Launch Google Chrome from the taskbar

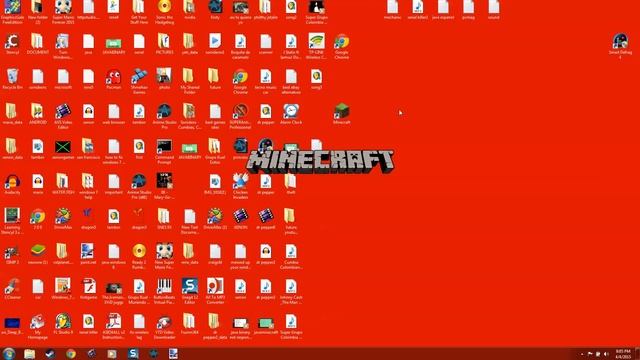click(x=71, y=354)
